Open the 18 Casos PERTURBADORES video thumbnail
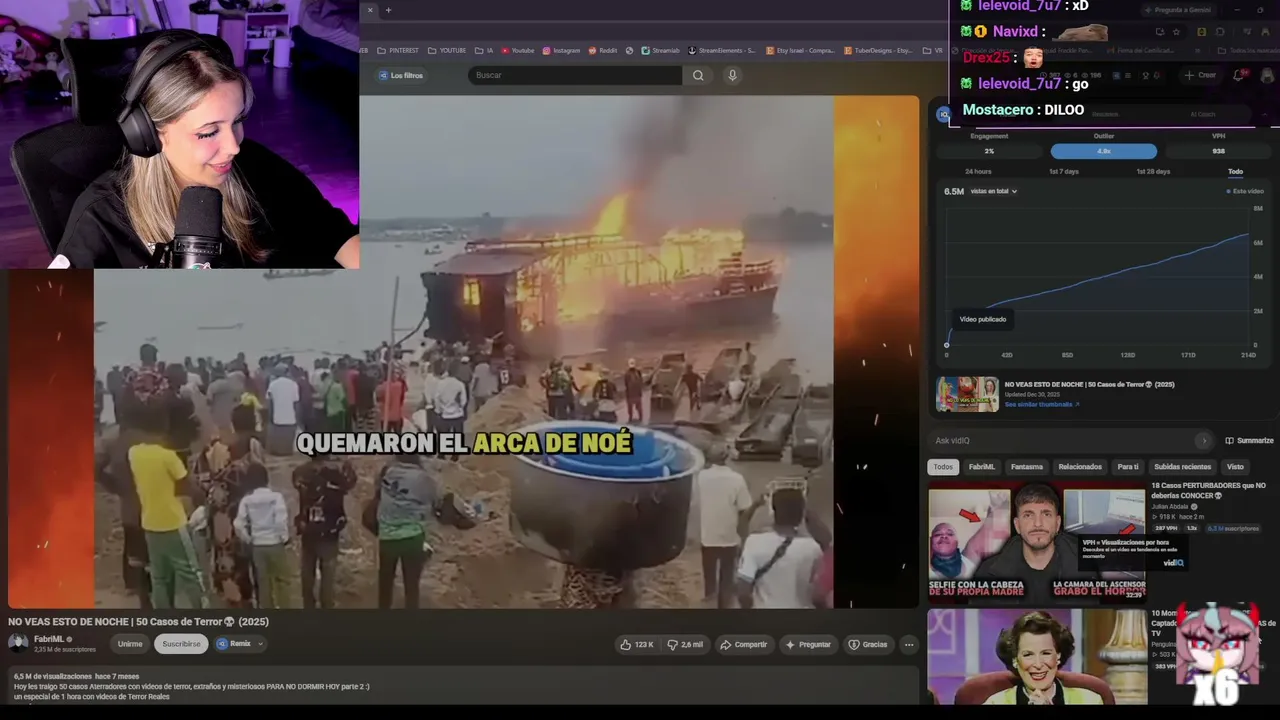 pyautogui.click(x=1036, y=543)
